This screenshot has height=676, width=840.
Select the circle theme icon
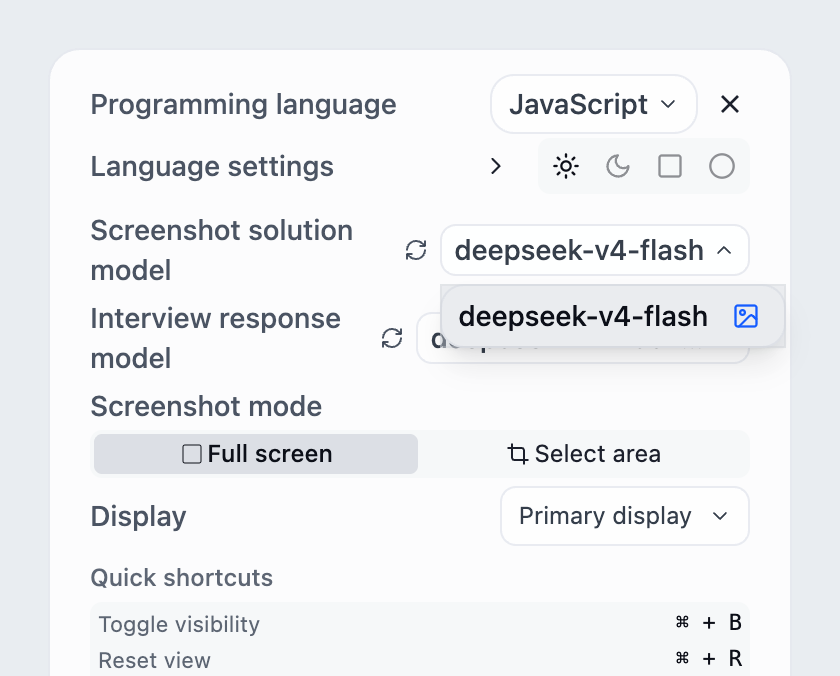722,166
